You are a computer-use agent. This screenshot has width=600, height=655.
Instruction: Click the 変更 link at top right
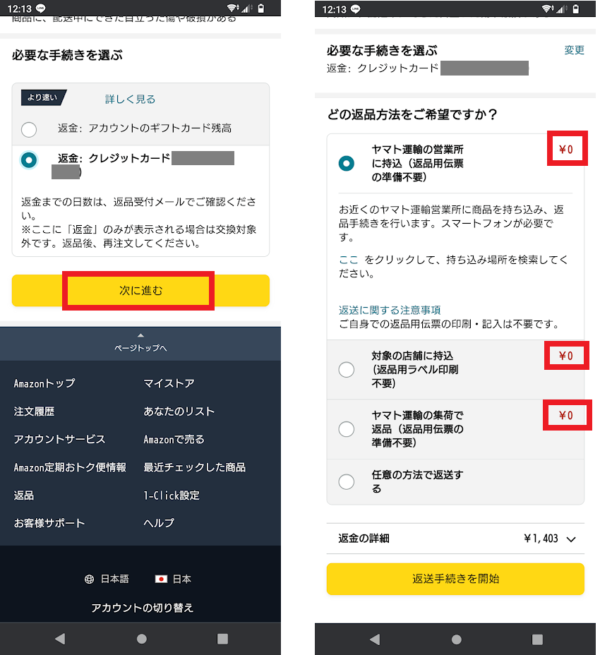coord(574,50)
